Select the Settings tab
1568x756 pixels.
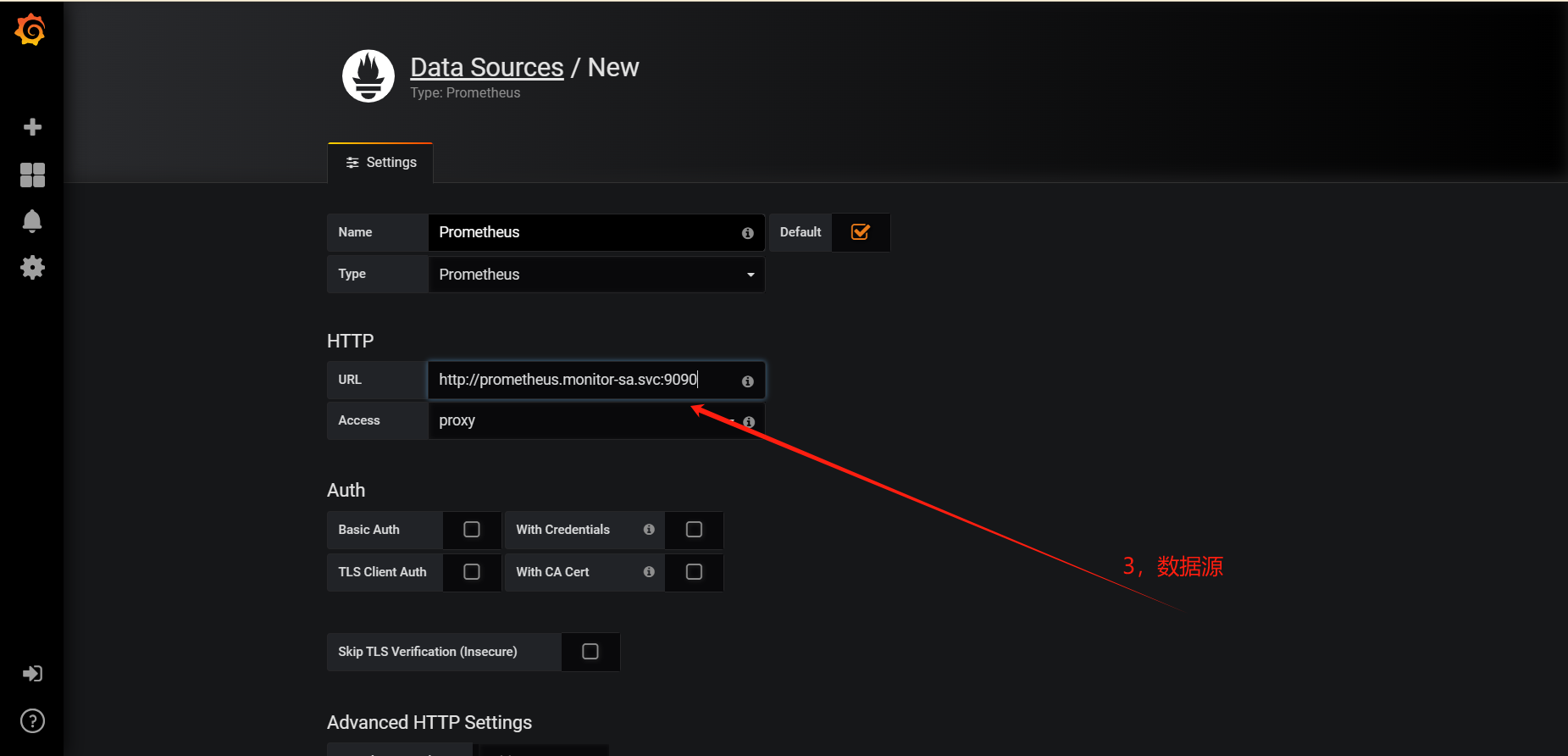pos(380,163)
